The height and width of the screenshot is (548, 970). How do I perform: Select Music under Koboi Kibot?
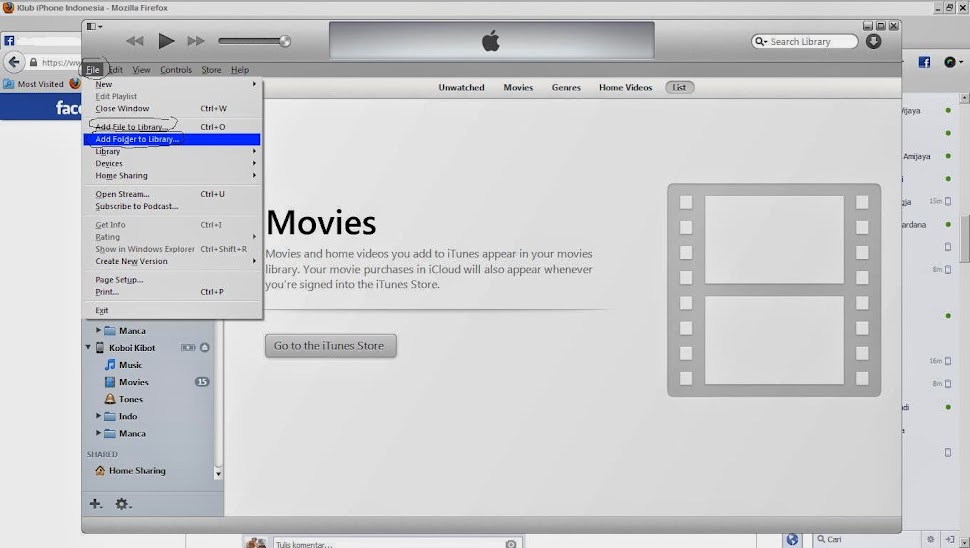131,365
